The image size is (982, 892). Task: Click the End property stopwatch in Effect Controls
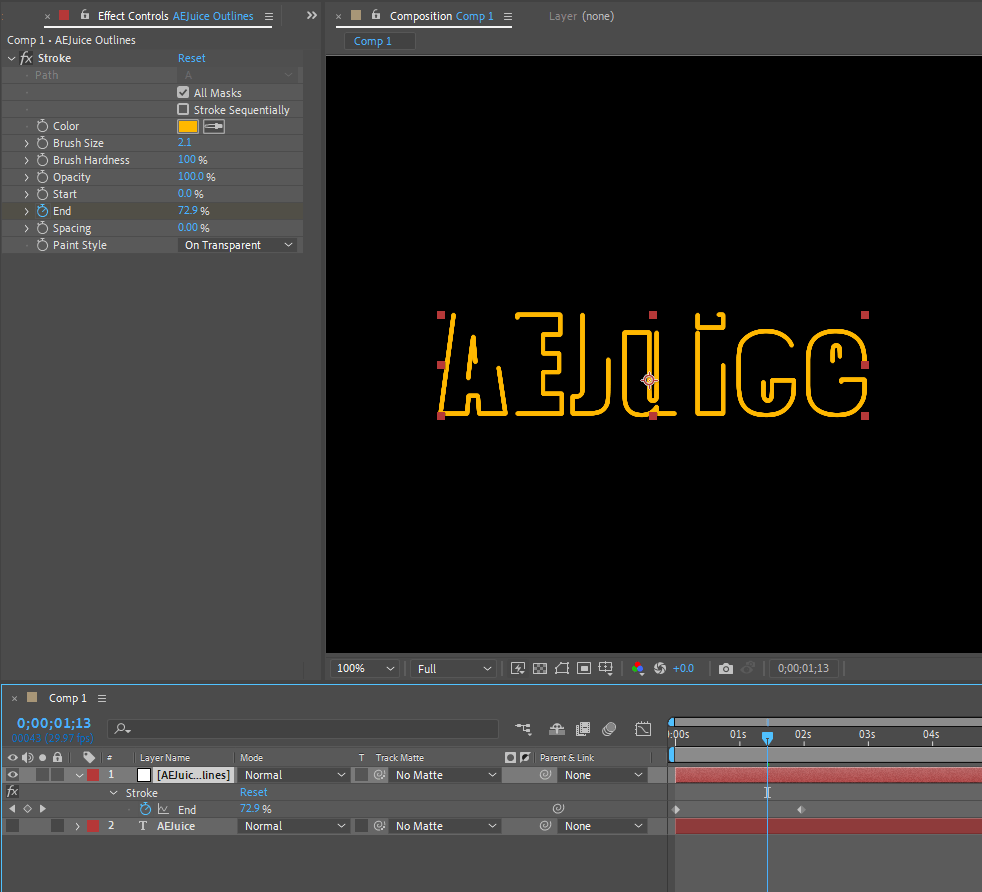[x=42, y=211]
